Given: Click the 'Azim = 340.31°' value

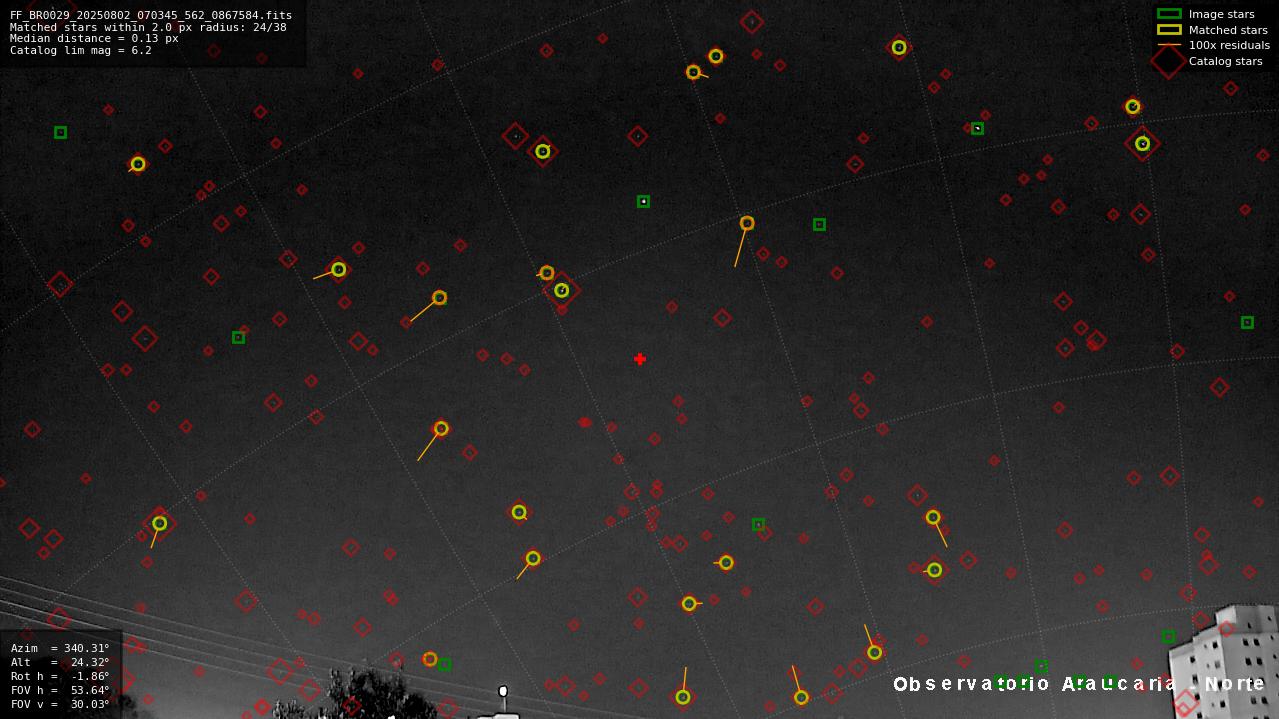Looking at the screenshot, I should (x=60, y=648).
